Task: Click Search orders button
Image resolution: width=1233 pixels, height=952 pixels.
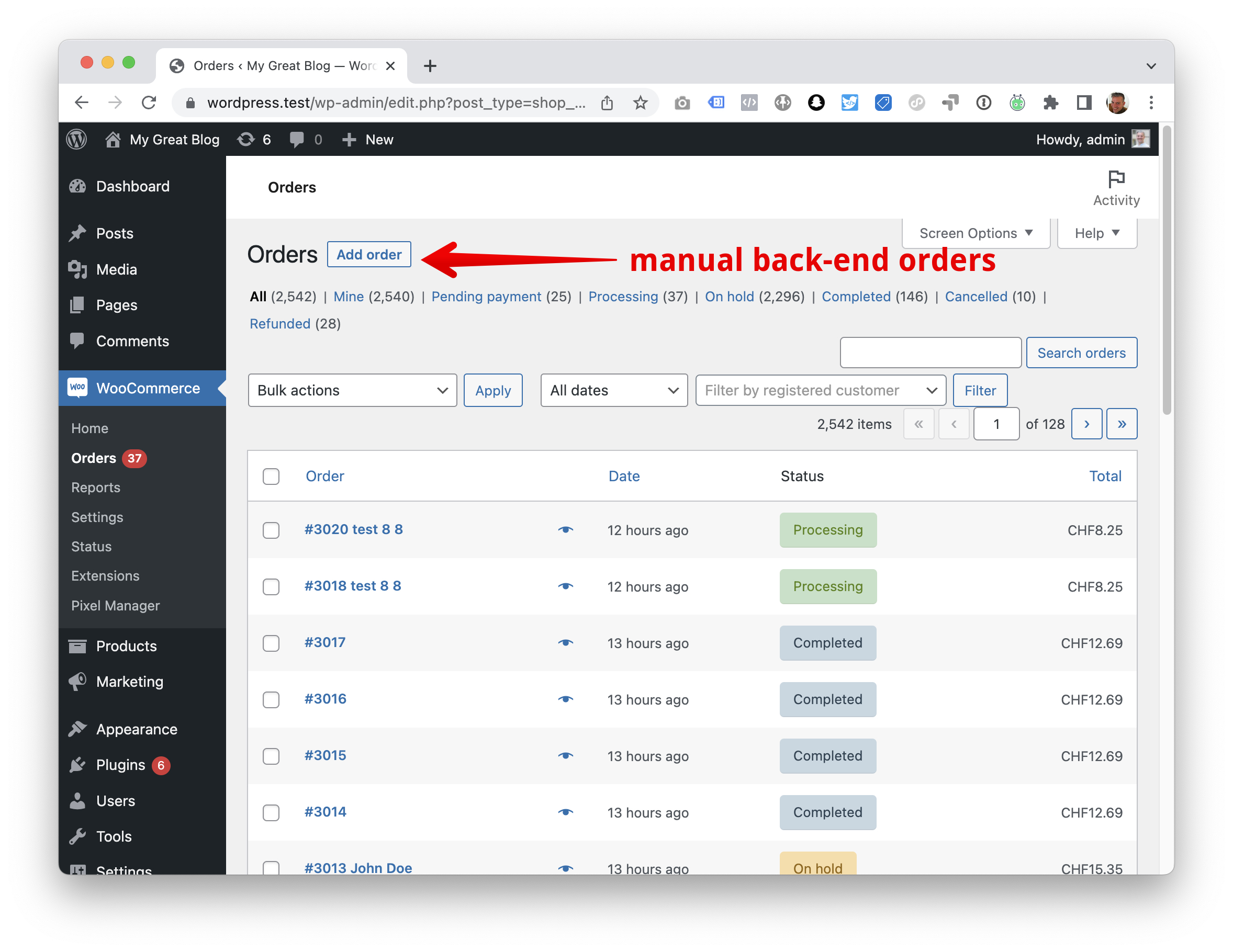Action: click(1082, 353)
